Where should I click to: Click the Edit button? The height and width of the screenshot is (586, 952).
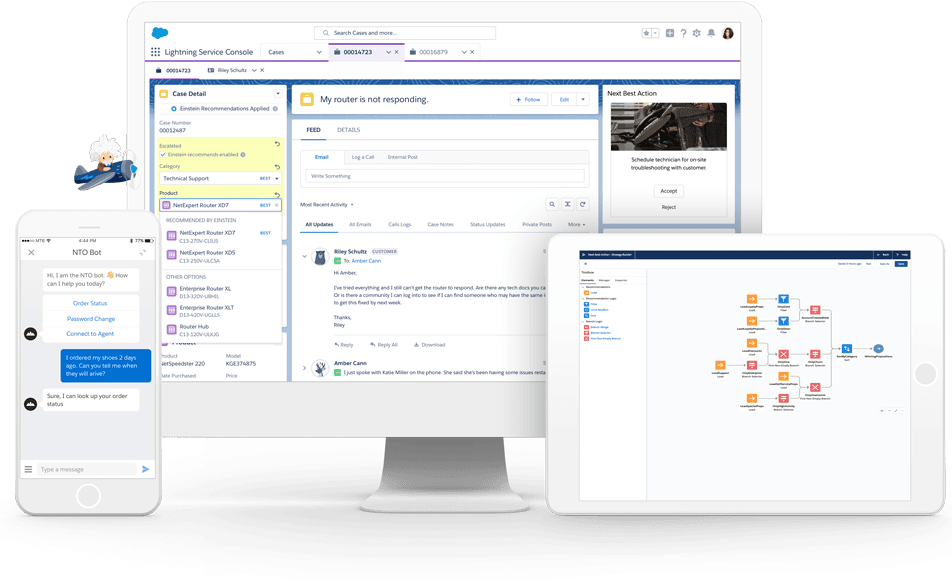pyautogui.click(x=564, y=100)
